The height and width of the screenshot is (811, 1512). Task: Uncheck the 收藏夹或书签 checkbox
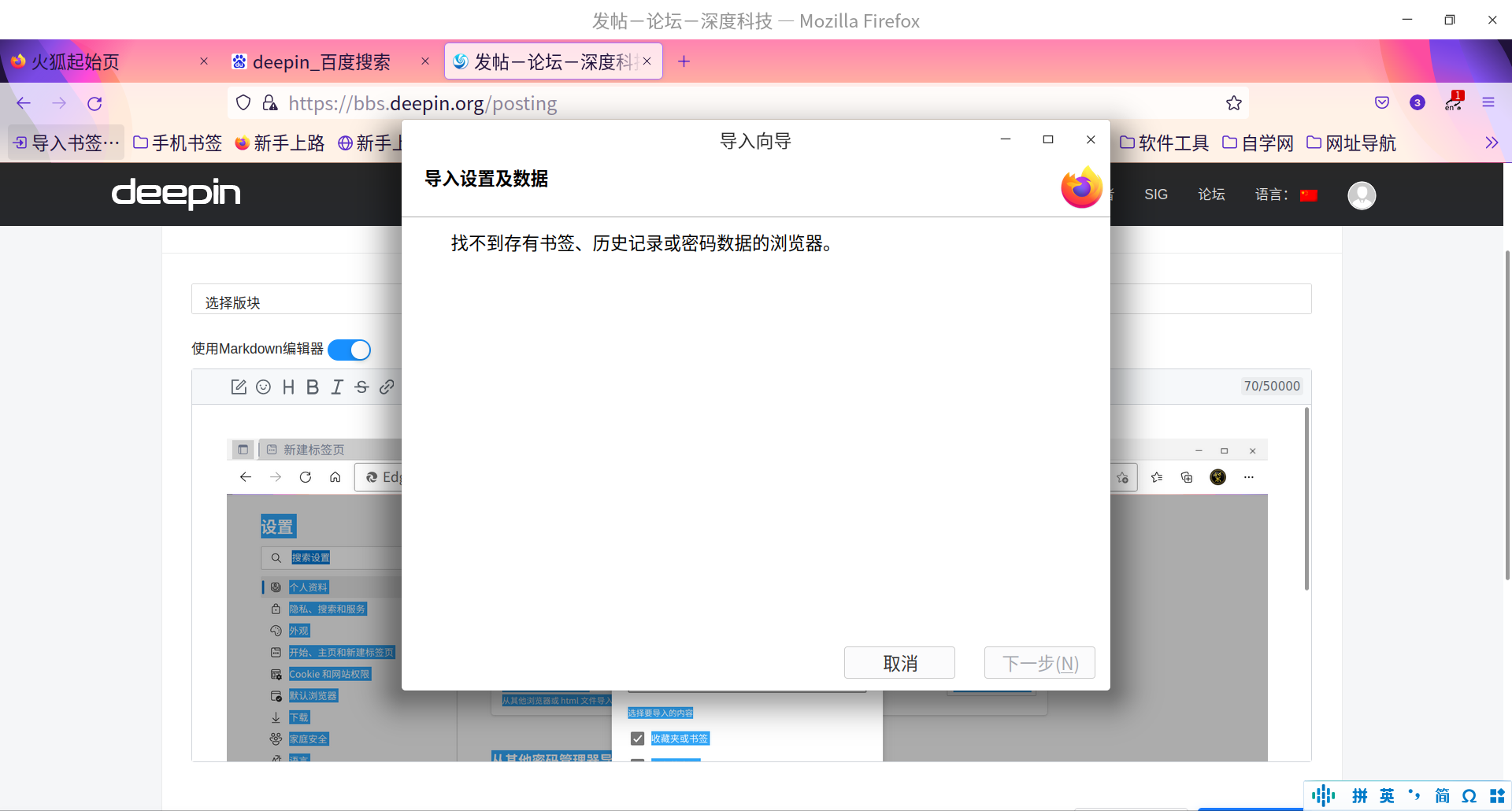[x=637, y=739]
